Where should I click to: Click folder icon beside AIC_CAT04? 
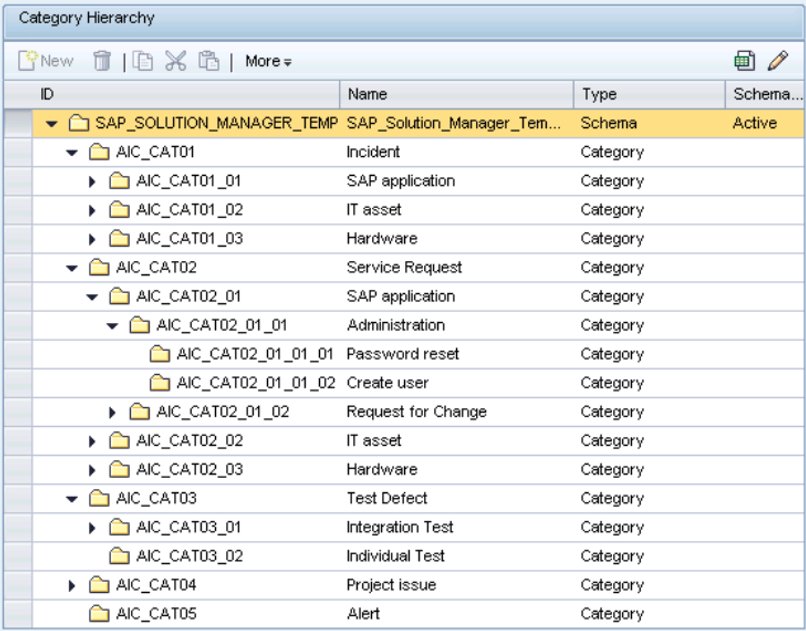pos(99,584)
